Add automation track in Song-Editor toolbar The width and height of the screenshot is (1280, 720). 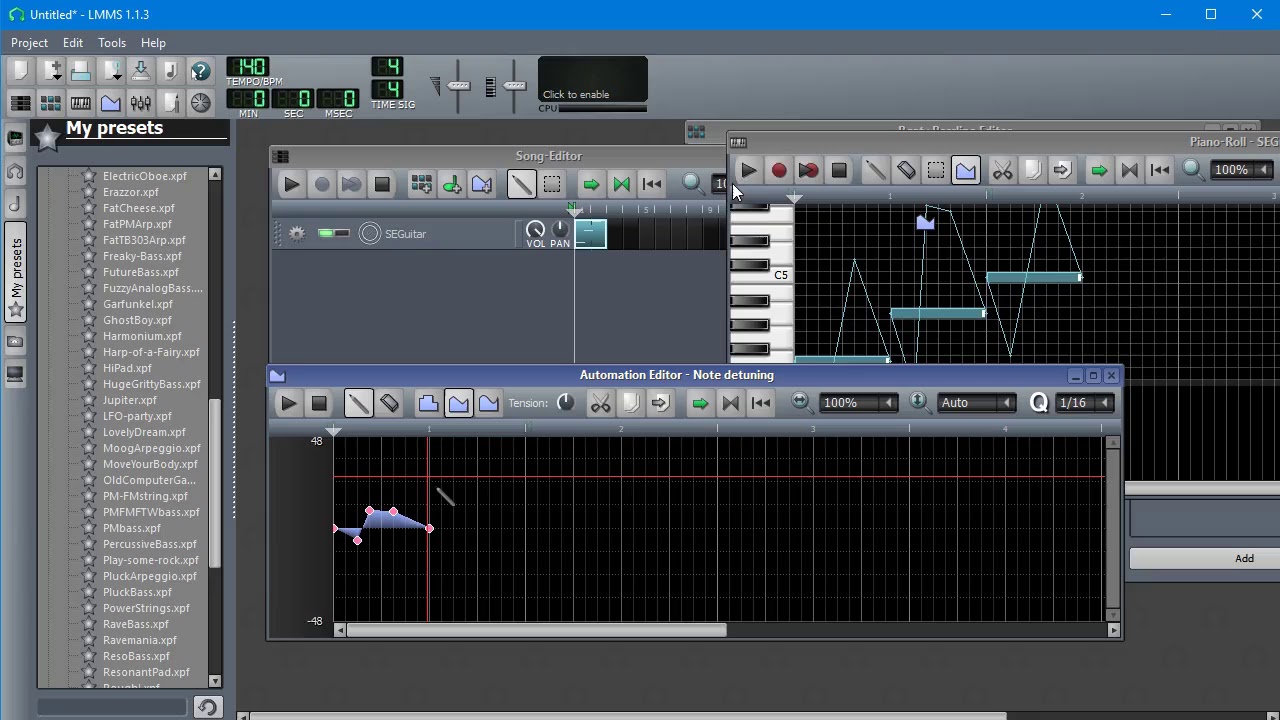481,184
